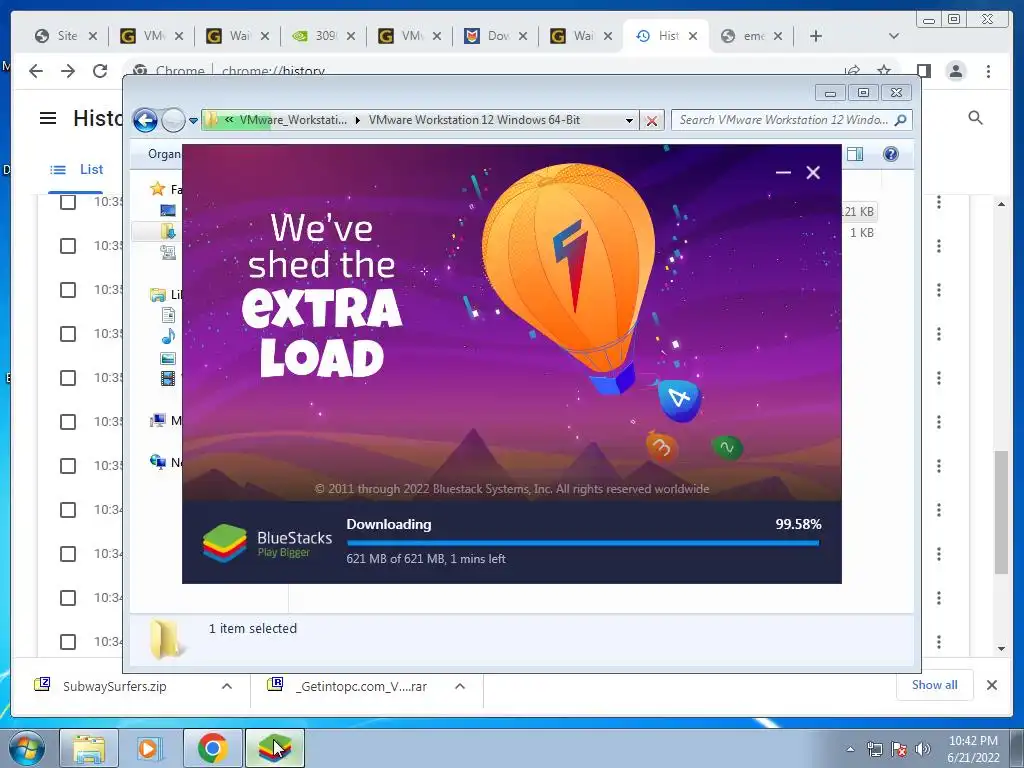The image size is (1024, 768).
Task: Open SubwaySurfers.zip download options arrow
Action: tap(227, 686)
